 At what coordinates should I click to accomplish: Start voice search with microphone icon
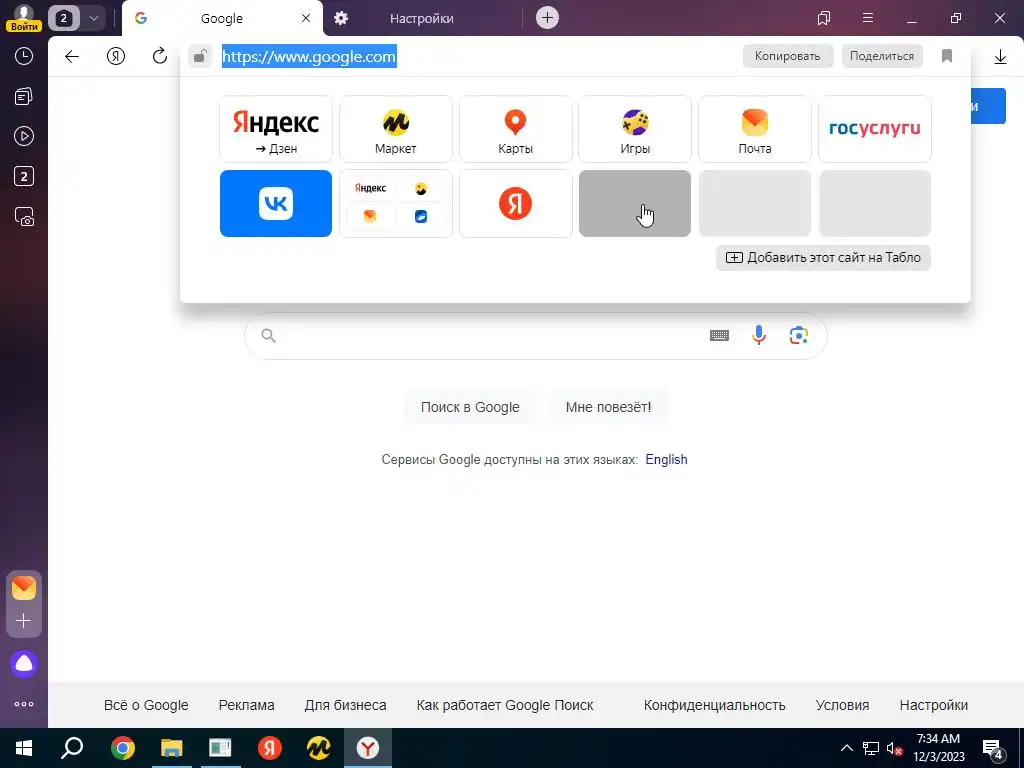pyautogui.click(x=759, y=336)
